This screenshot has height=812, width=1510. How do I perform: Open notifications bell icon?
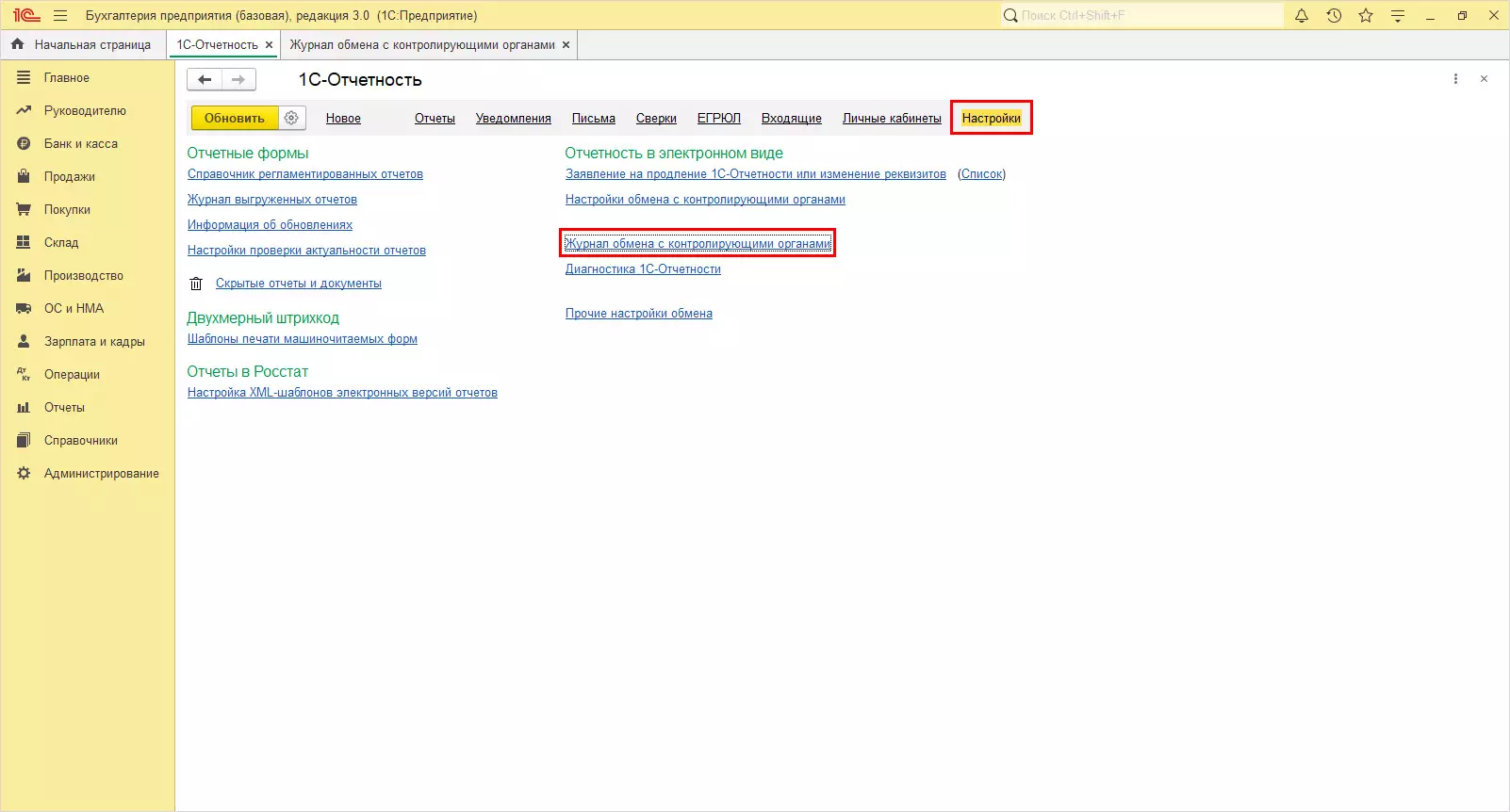pyautogui.click(x=1302, y=16)
